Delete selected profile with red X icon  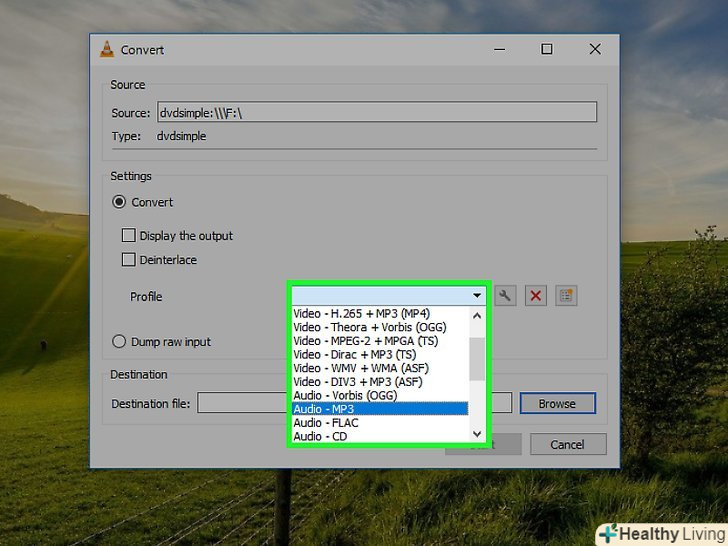coord(535,296)
